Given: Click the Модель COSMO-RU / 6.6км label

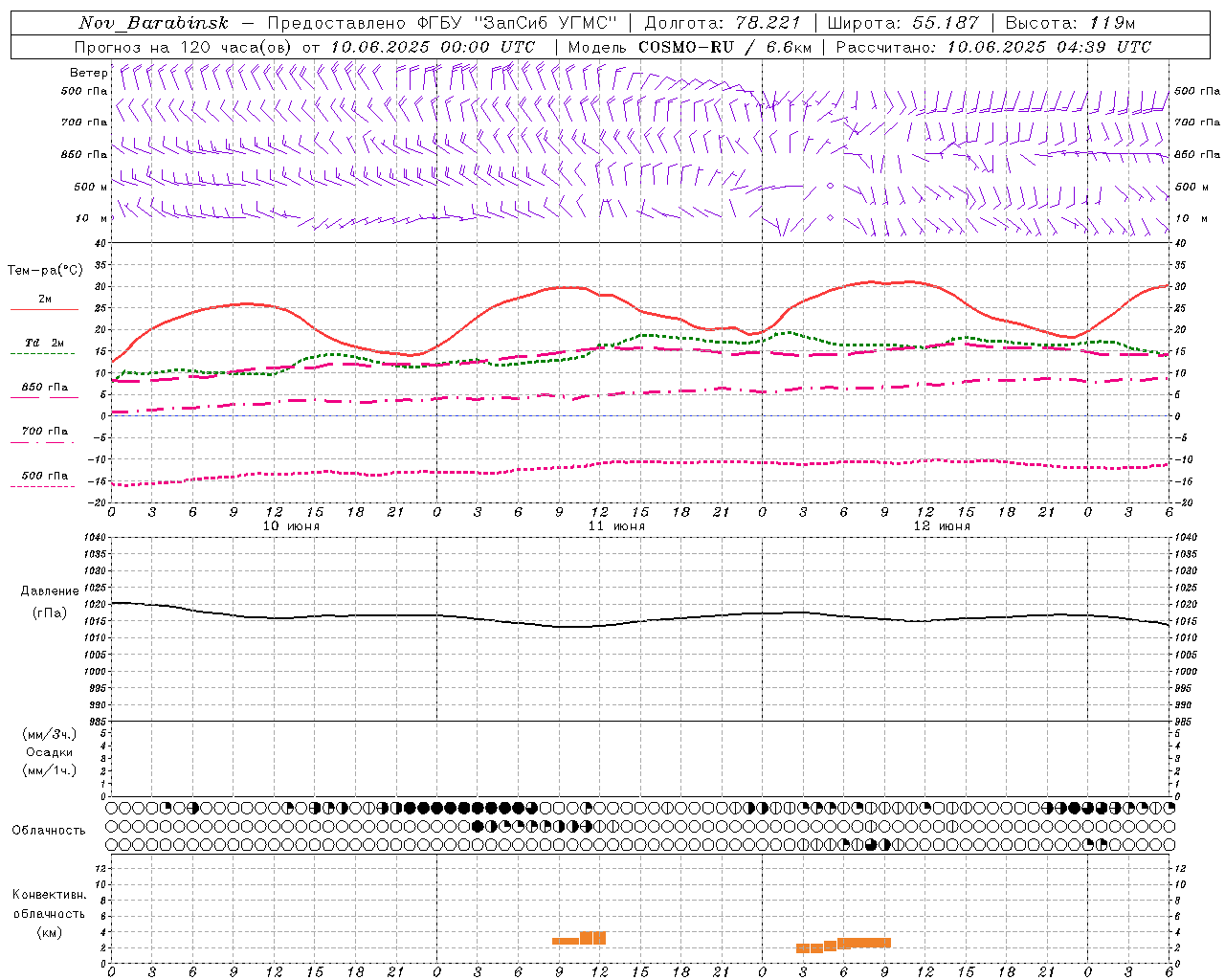Looking at the screenshot, I should tap(689, 47).
